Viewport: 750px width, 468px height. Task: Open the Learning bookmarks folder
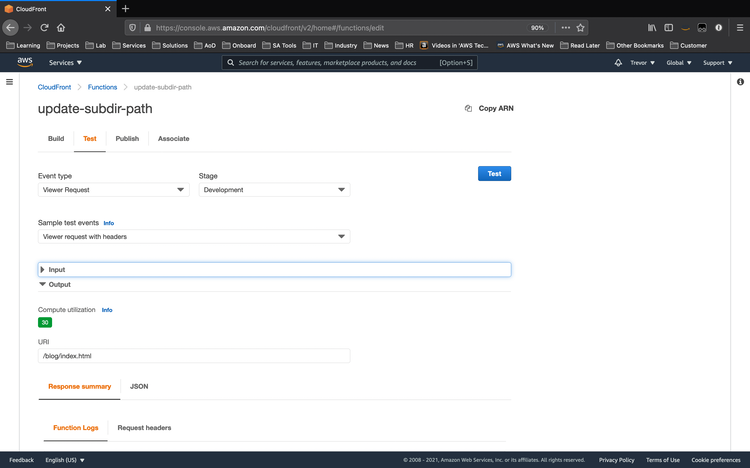pyautogui.click(x=23, y=45)
